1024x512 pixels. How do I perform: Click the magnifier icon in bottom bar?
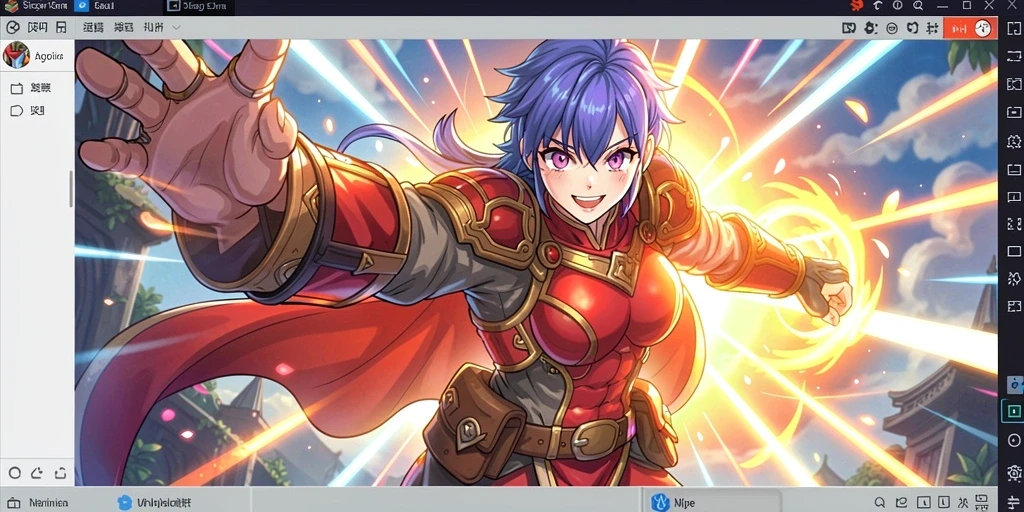pos(880,503)
